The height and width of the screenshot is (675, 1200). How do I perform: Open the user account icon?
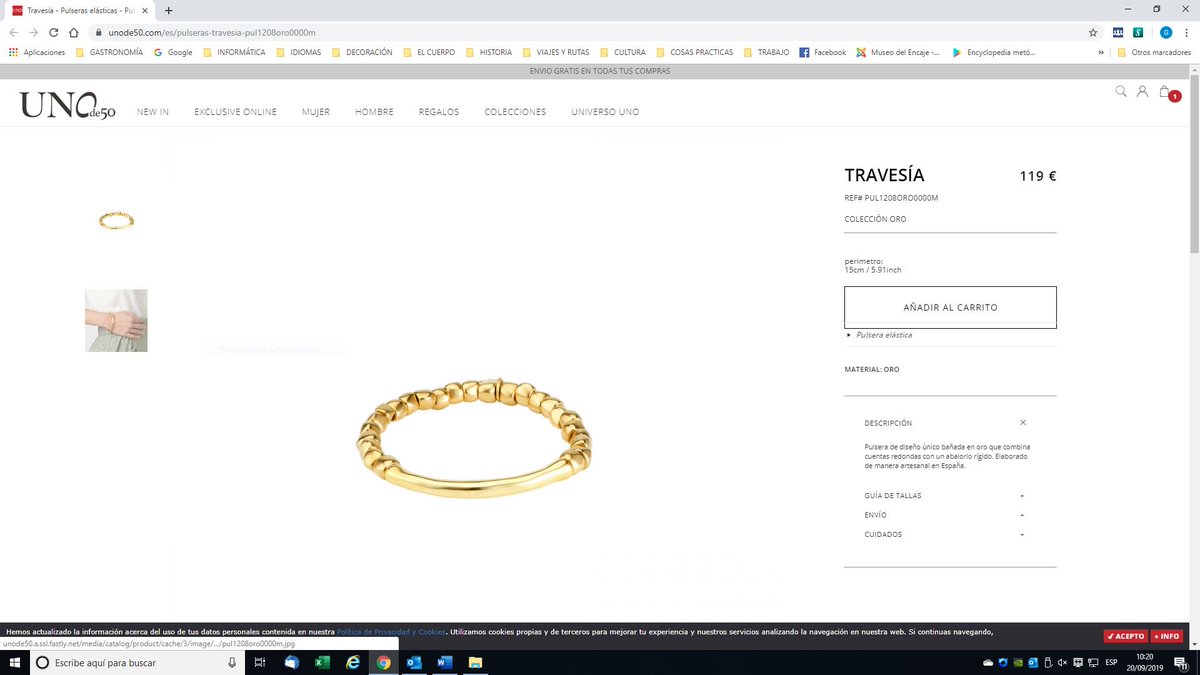point(1142,92)
